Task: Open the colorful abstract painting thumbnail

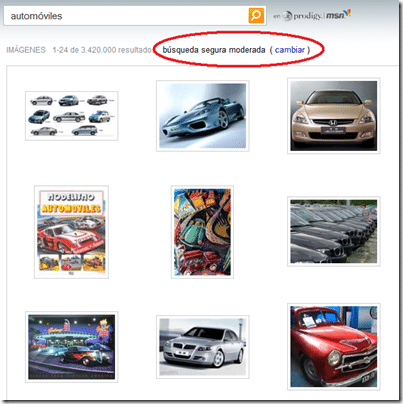Action: (x=202, y=232)
